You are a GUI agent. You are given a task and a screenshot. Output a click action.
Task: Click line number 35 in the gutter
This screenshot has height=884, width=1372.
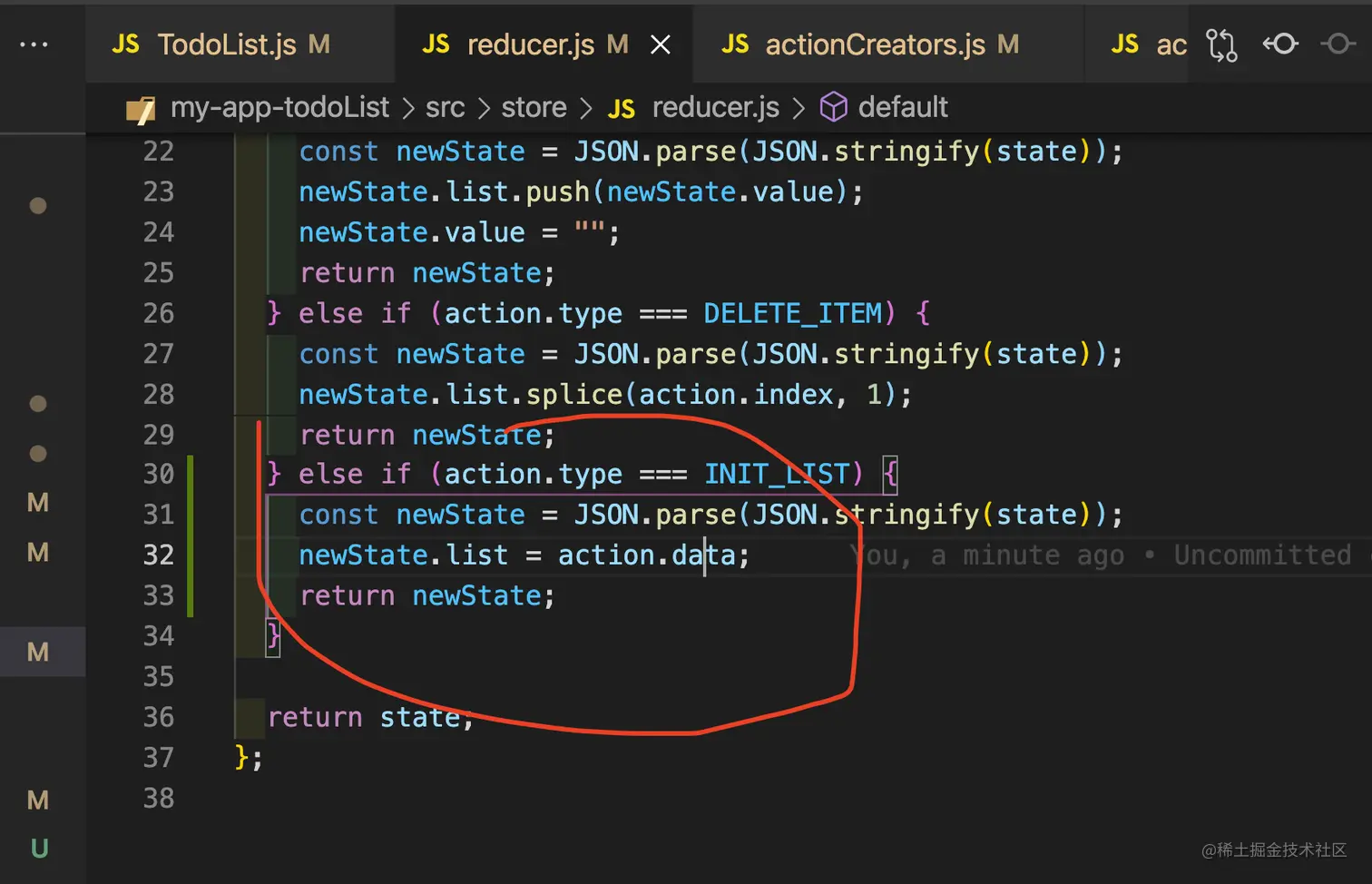tap(159, 676)
